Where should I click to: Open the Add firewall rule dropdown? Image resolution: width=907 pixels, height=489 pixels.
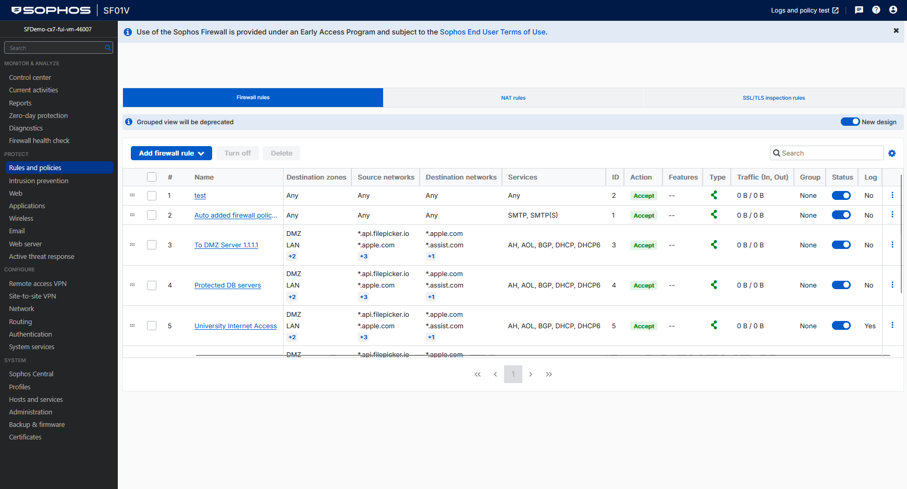click(x=171, y=153)
